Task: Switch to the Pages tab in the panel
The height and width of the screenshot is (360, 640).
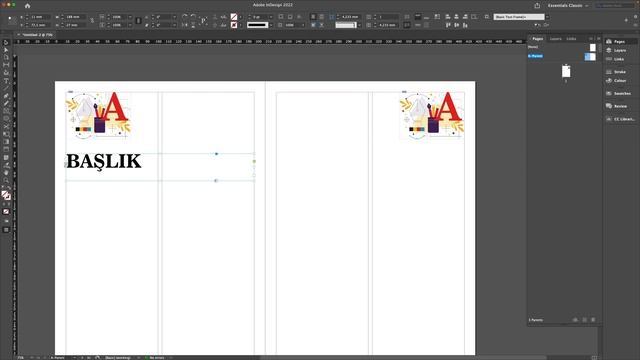Action: [x=538, y=39]
